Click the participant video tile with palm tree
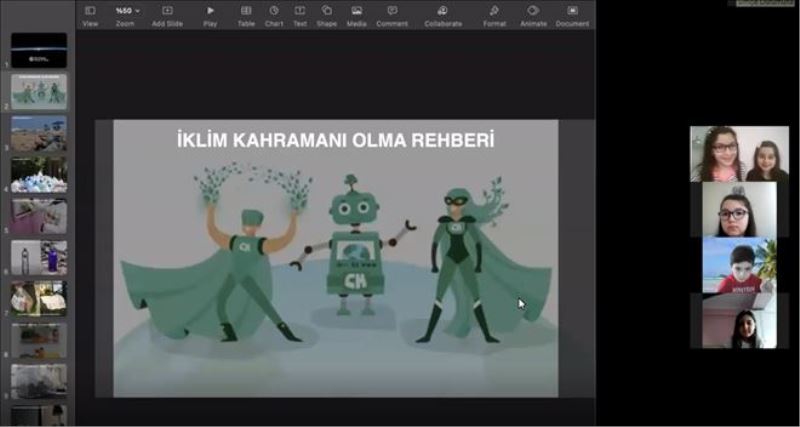 tap(739, 265)
